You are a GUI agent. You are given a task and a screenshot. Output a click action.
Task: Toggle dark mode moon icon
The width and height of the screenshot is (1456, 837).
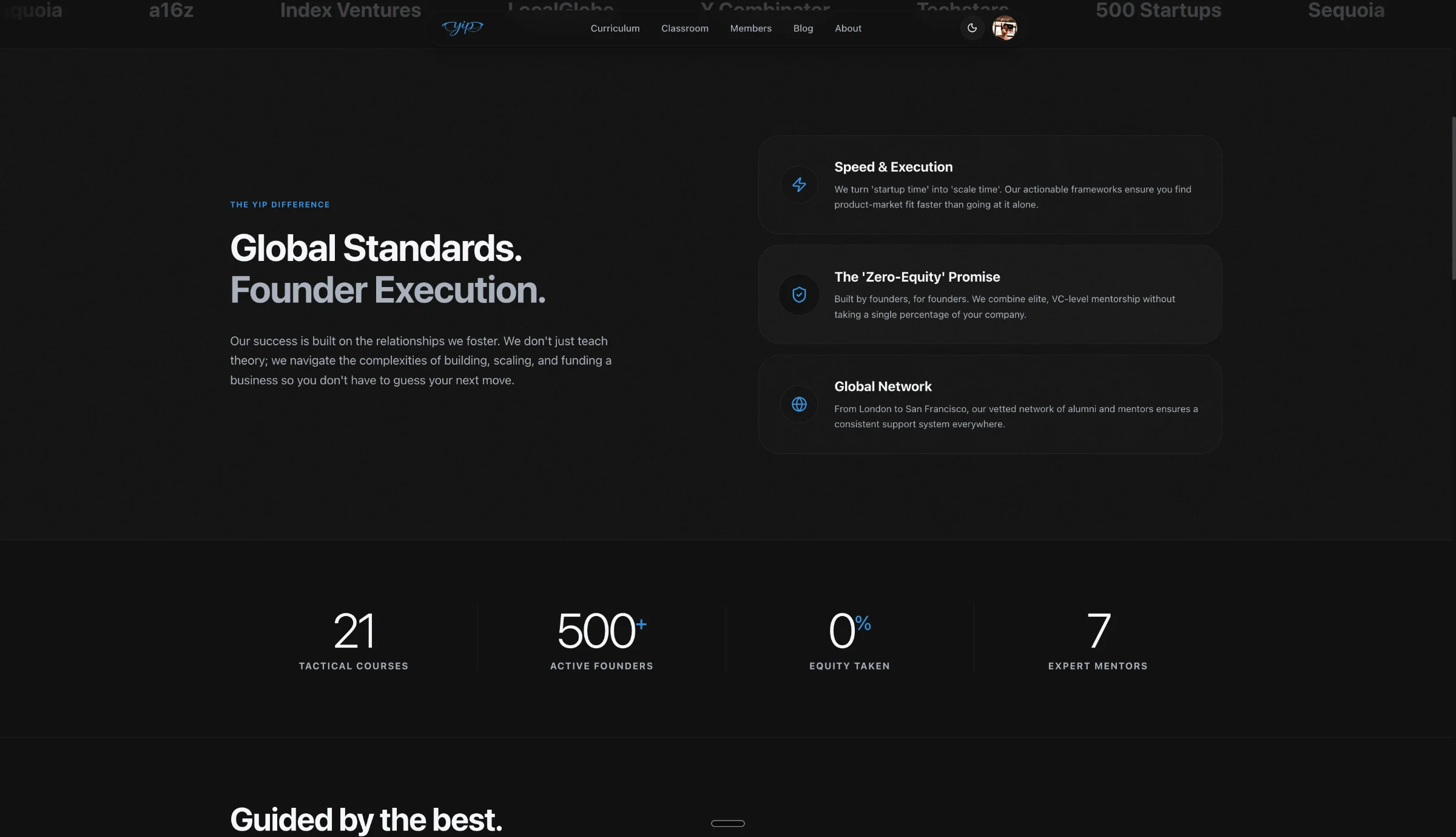click(972, 28)
